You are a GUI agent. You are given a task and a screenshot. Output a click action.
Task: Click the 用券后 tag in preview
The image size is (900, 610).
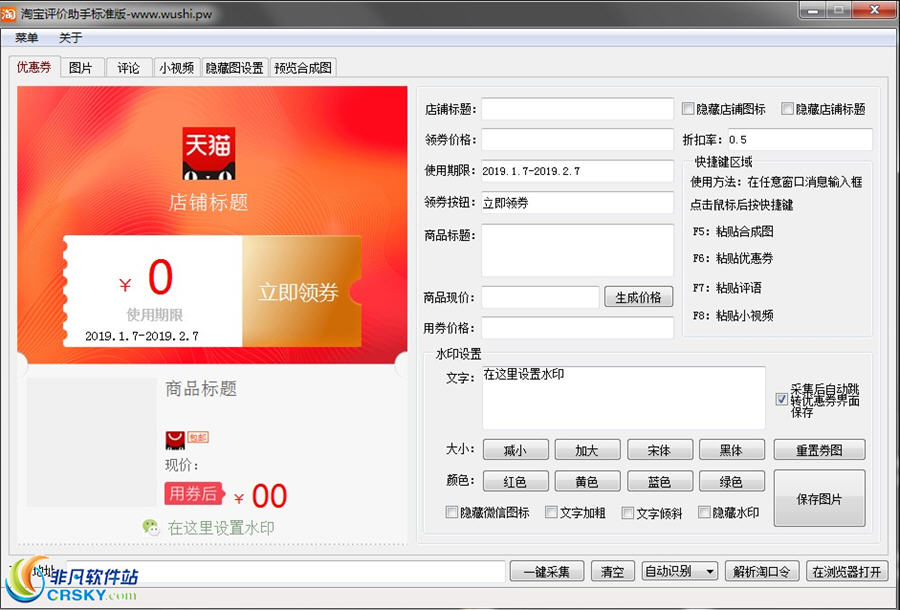pyautogui.click(x=194, y=494)
